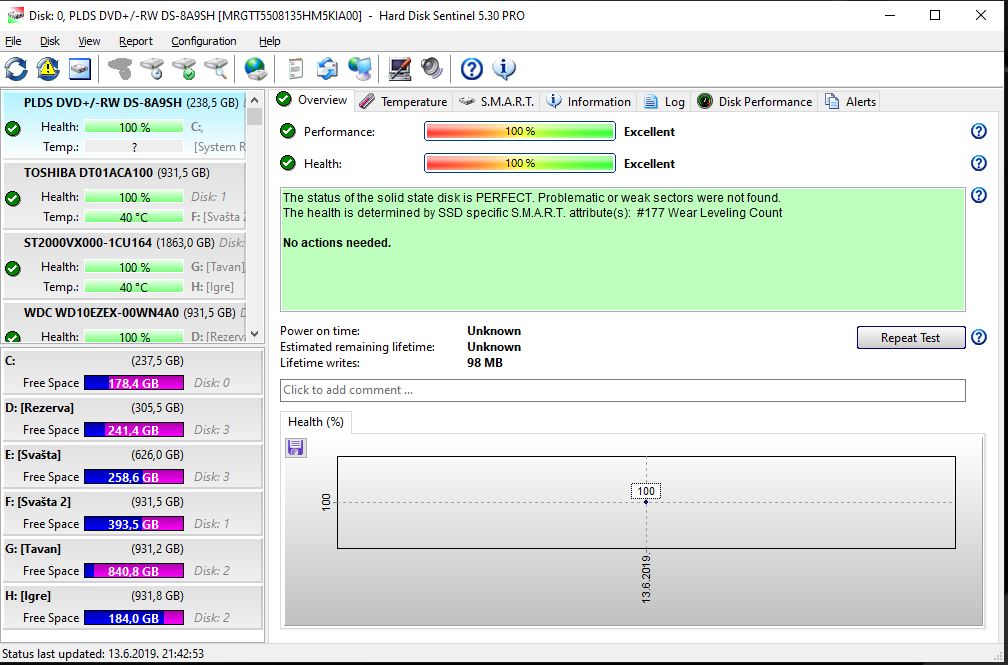Click the speaker icon in the toolbar
Image resolution: width=1008 pixels, height=665 pixels.
(432, 69)
